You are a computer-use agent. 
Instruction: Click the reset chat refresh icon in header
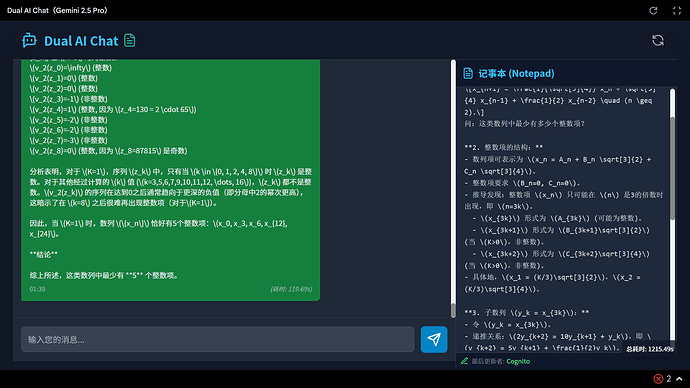657,40
